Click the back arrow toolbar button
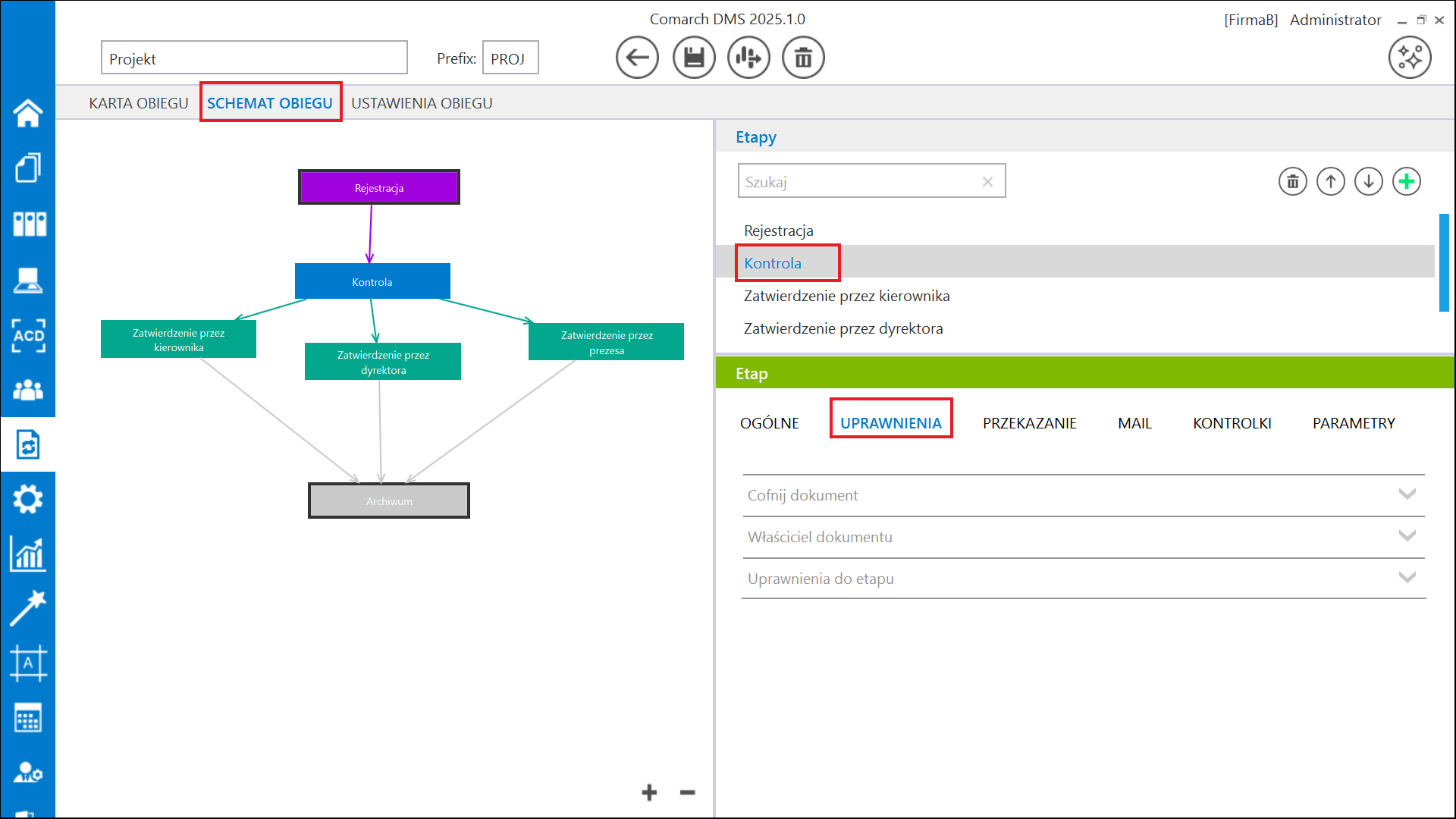The image size is (1456, 819). pyautogui.click(x=637, y=58)
